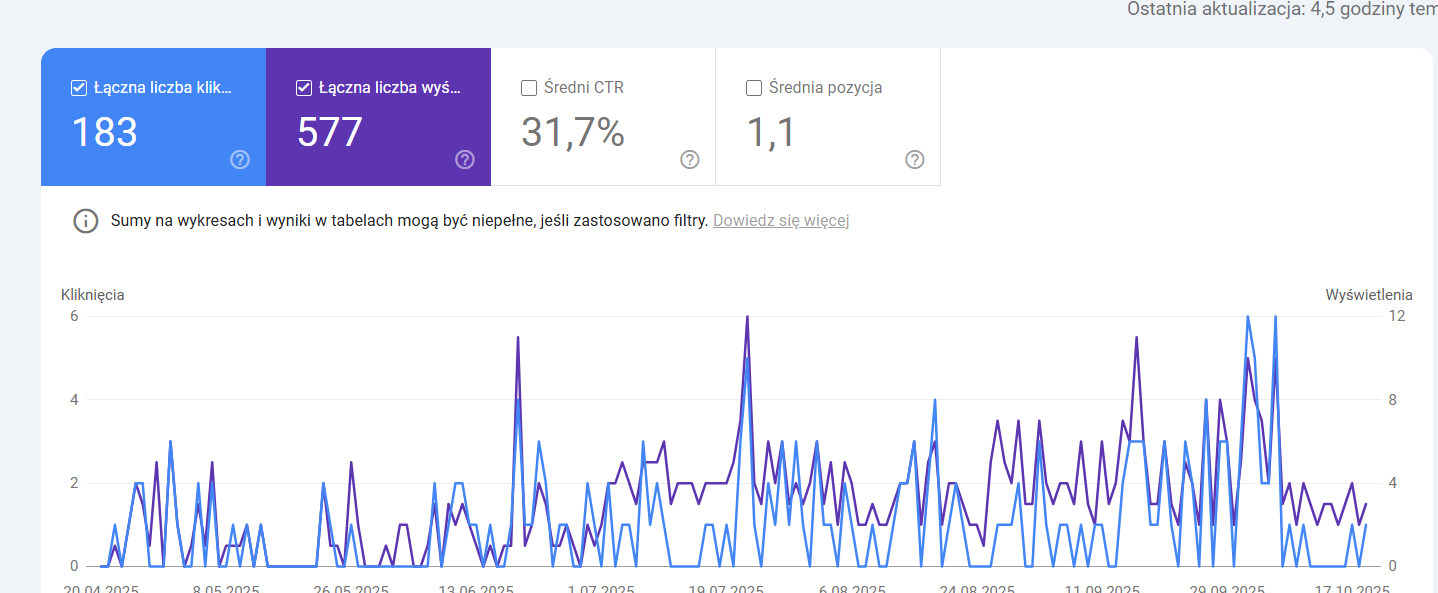Click info icon beside filter notice text

(86, 221)
